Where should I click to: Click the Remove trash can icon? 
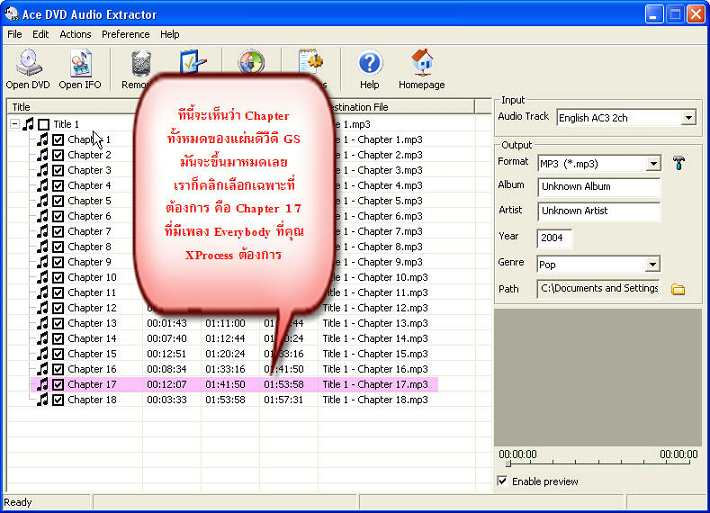[x=141, y=62]
